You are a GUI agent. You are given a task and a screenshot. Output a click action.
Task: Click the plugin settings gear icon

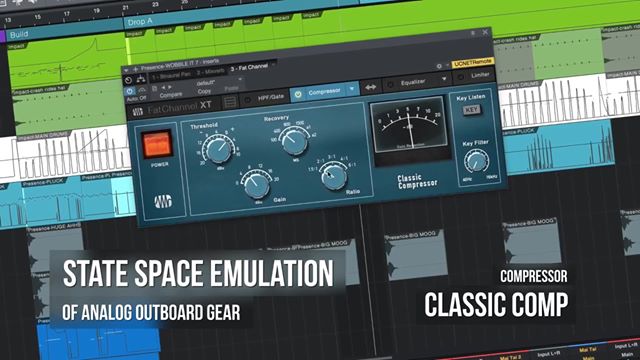point(439,66)
